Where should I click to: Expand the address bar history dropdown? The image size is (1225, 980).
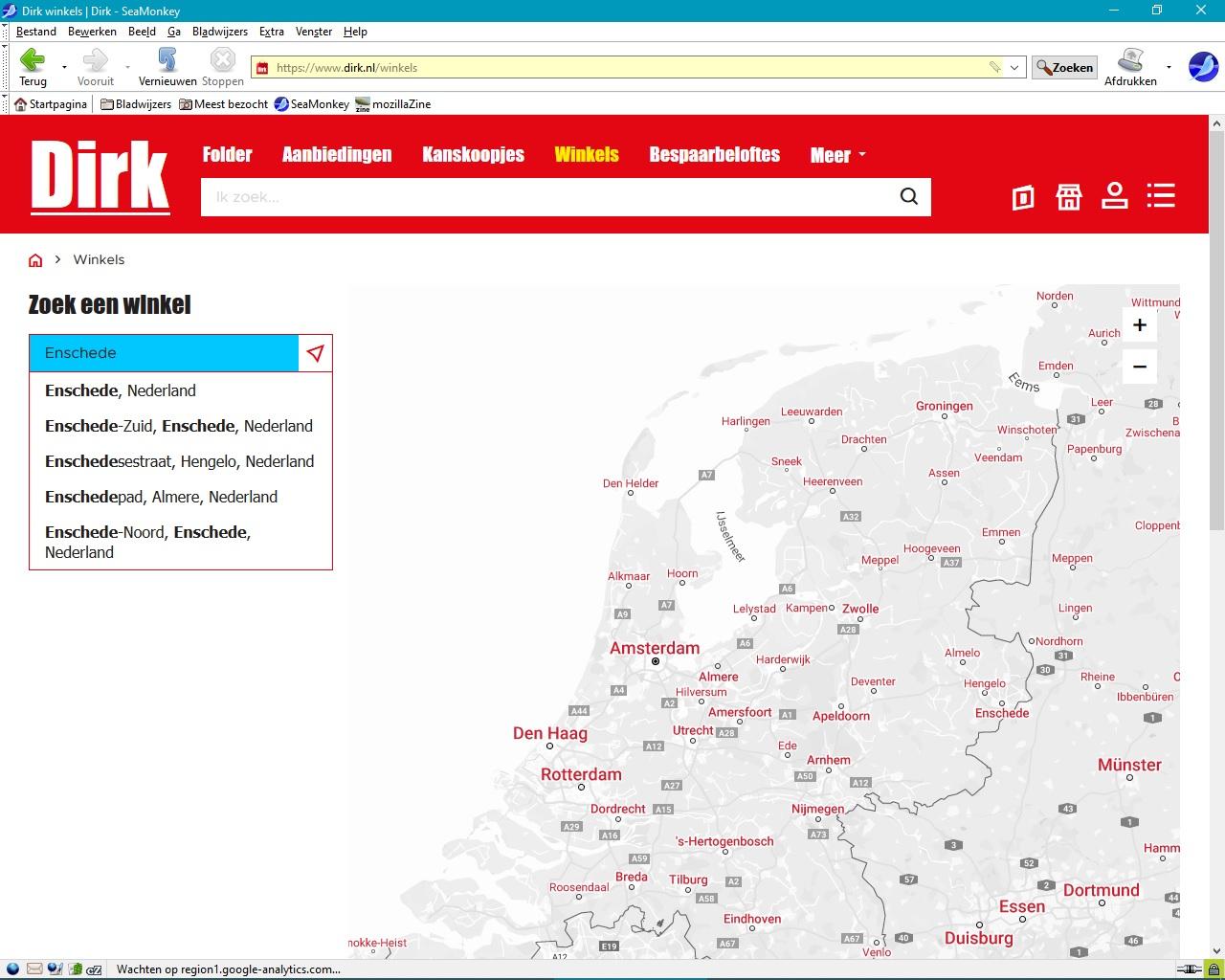coord(1014,67)
